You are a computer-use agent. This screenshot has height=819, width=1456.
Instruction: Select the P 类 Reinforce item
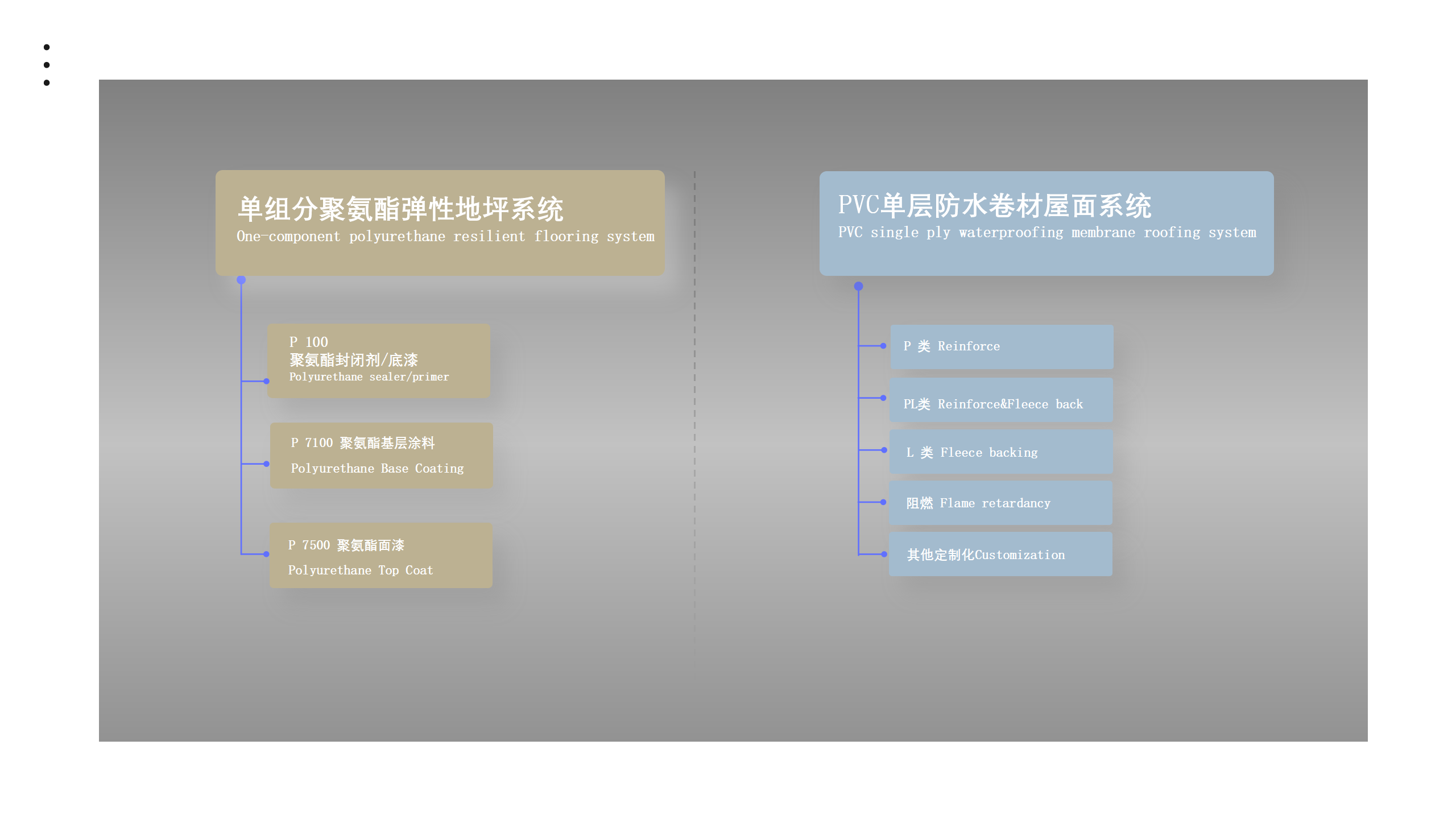click(x=1001, y=346)
